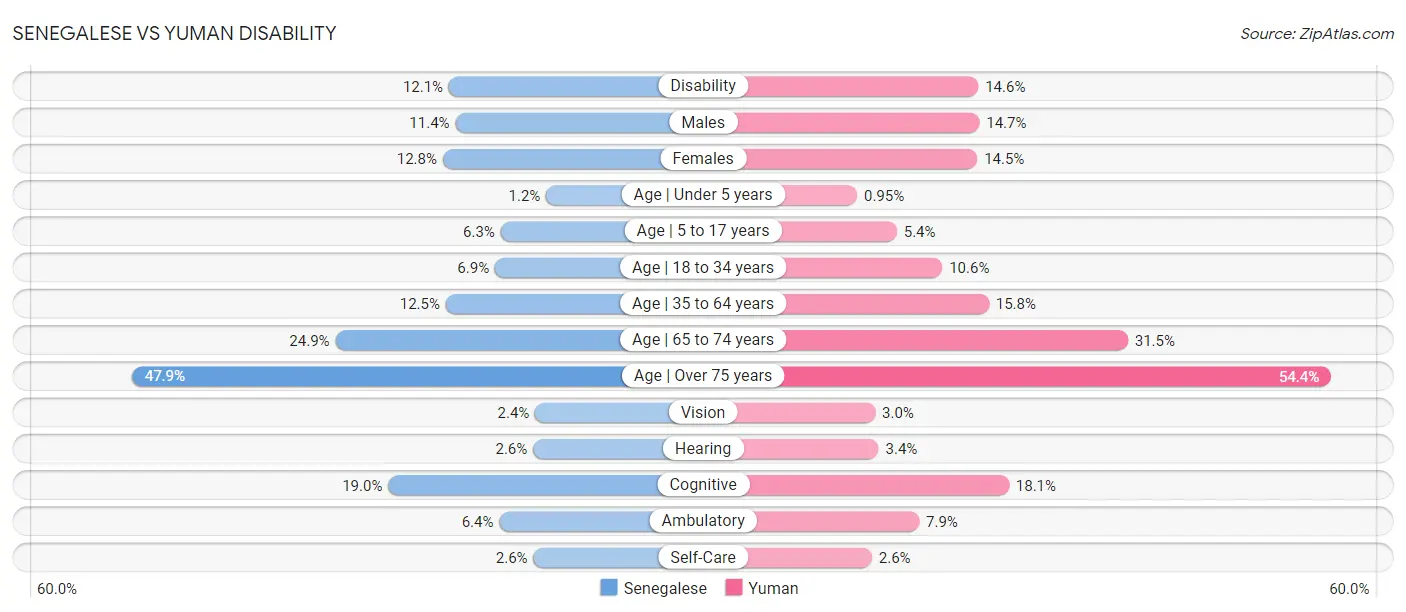This screenshot has width=1406, height=612.
Task: Select the Senegalese legend label
Action: click(x=665, y=588)
